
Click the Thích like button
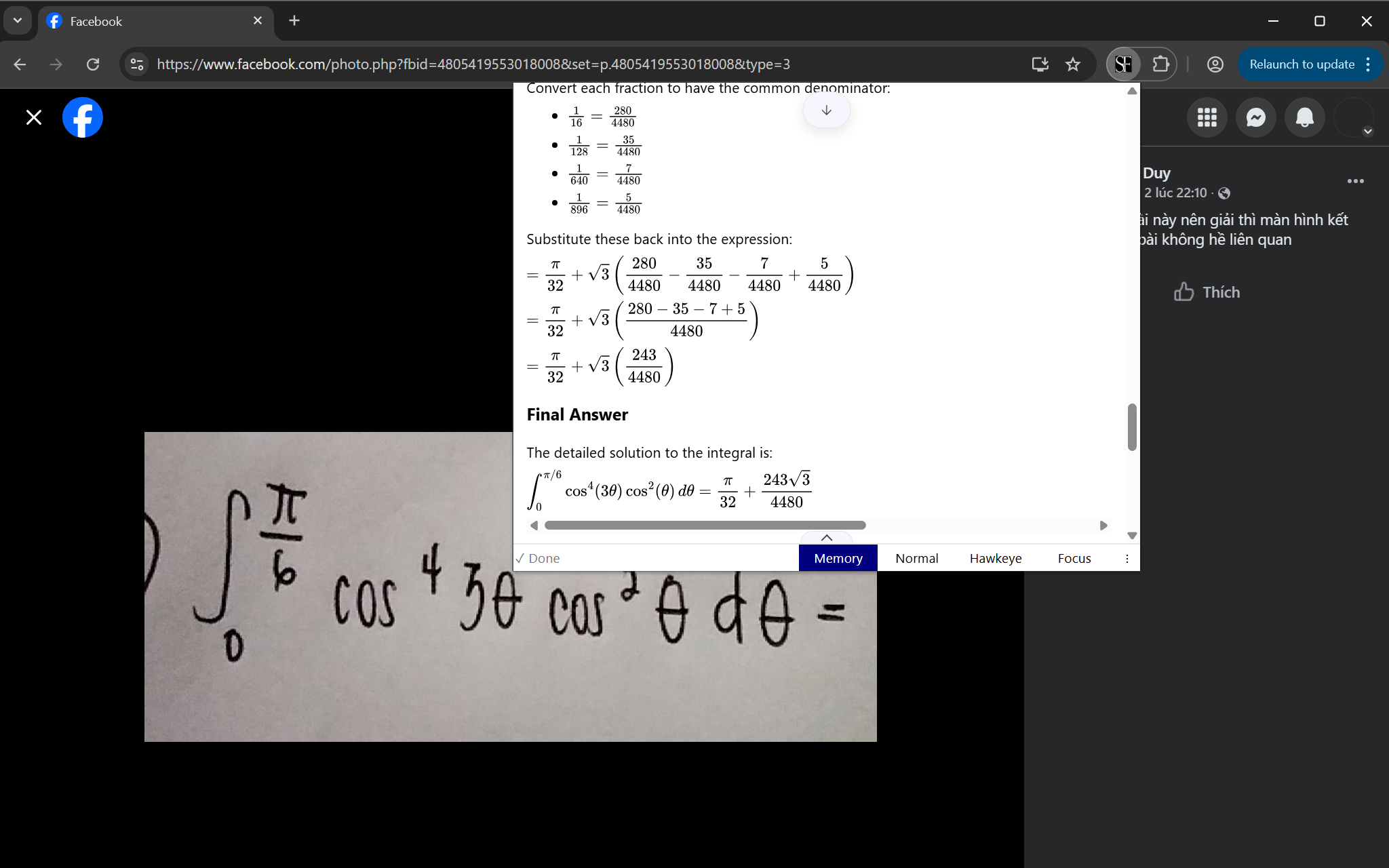coord(1207,292)
